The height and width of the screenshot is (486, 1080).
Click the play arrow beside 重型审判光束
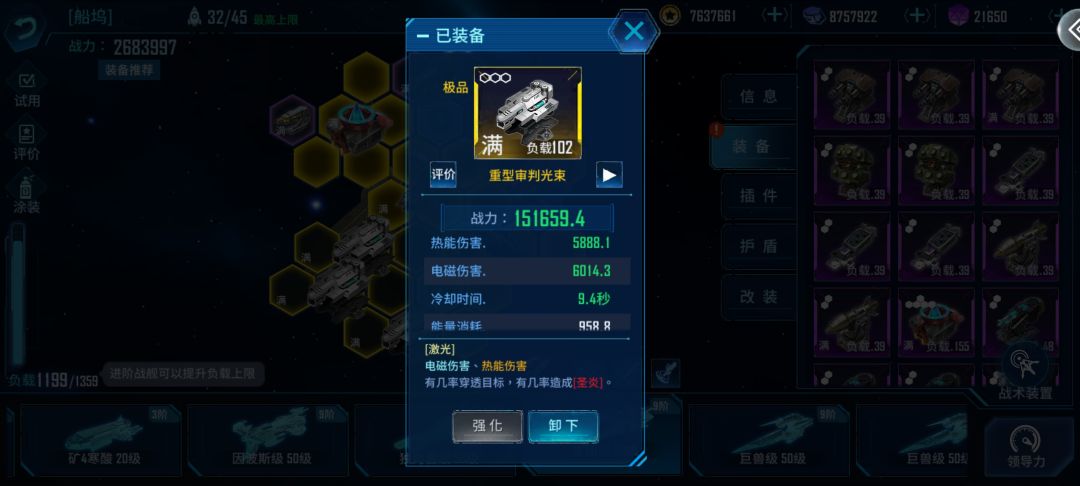tap(609, 175)
